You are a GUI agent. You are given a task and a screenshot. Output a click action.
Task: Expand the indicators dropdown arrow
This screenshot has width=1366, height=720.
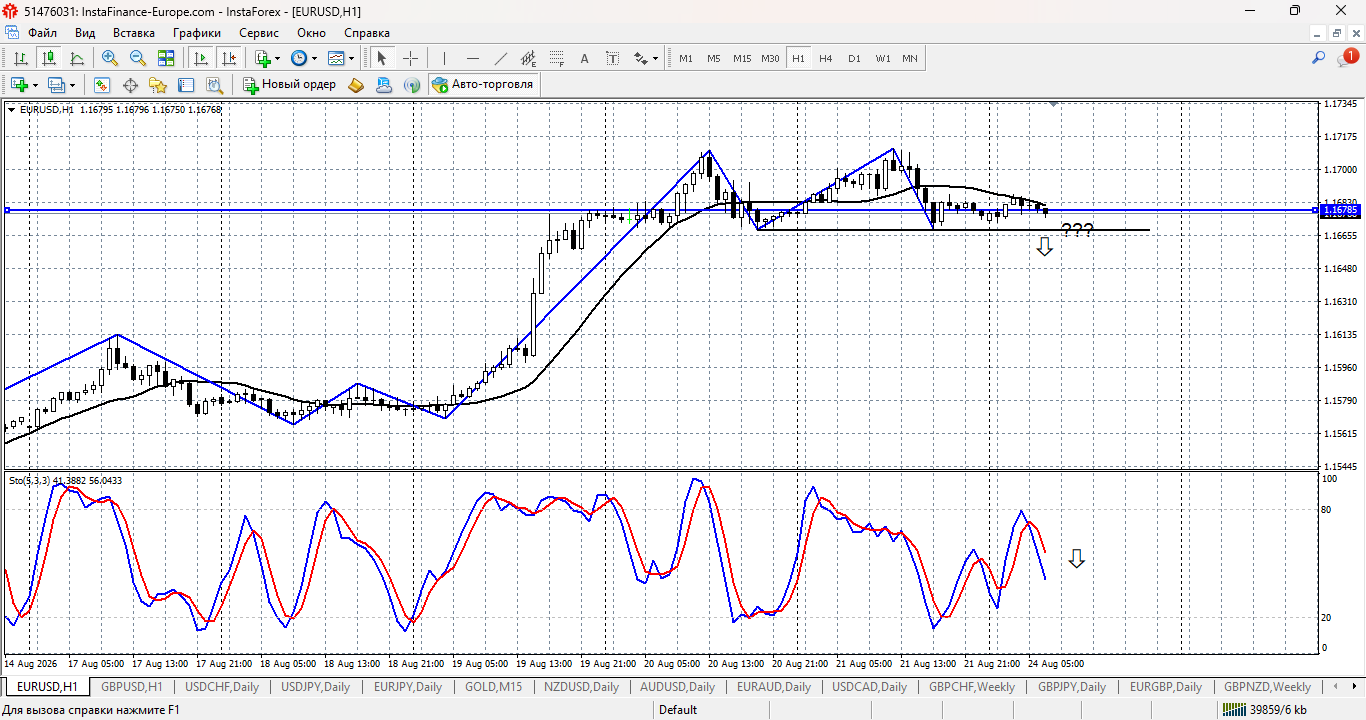tap(278, 59)
